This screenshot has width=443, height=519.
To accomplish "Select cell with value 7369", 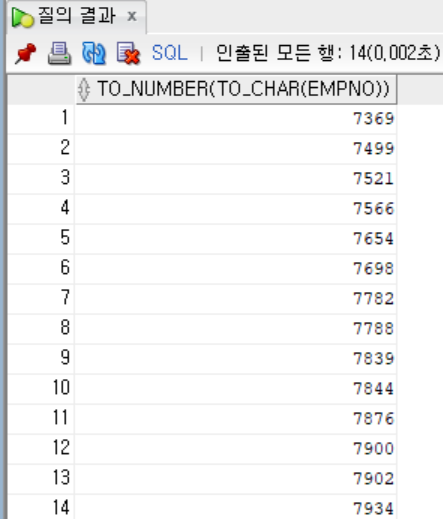I will [x=236, y=119].
